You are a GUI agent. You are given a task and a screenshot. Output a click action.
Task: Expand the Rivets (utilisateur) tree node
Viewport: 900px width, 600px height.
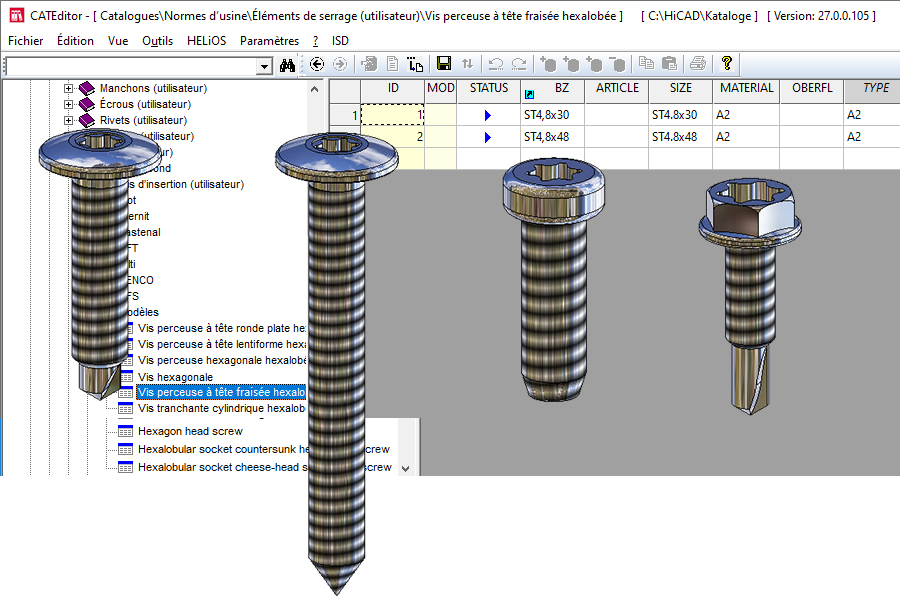pos(69,120)
